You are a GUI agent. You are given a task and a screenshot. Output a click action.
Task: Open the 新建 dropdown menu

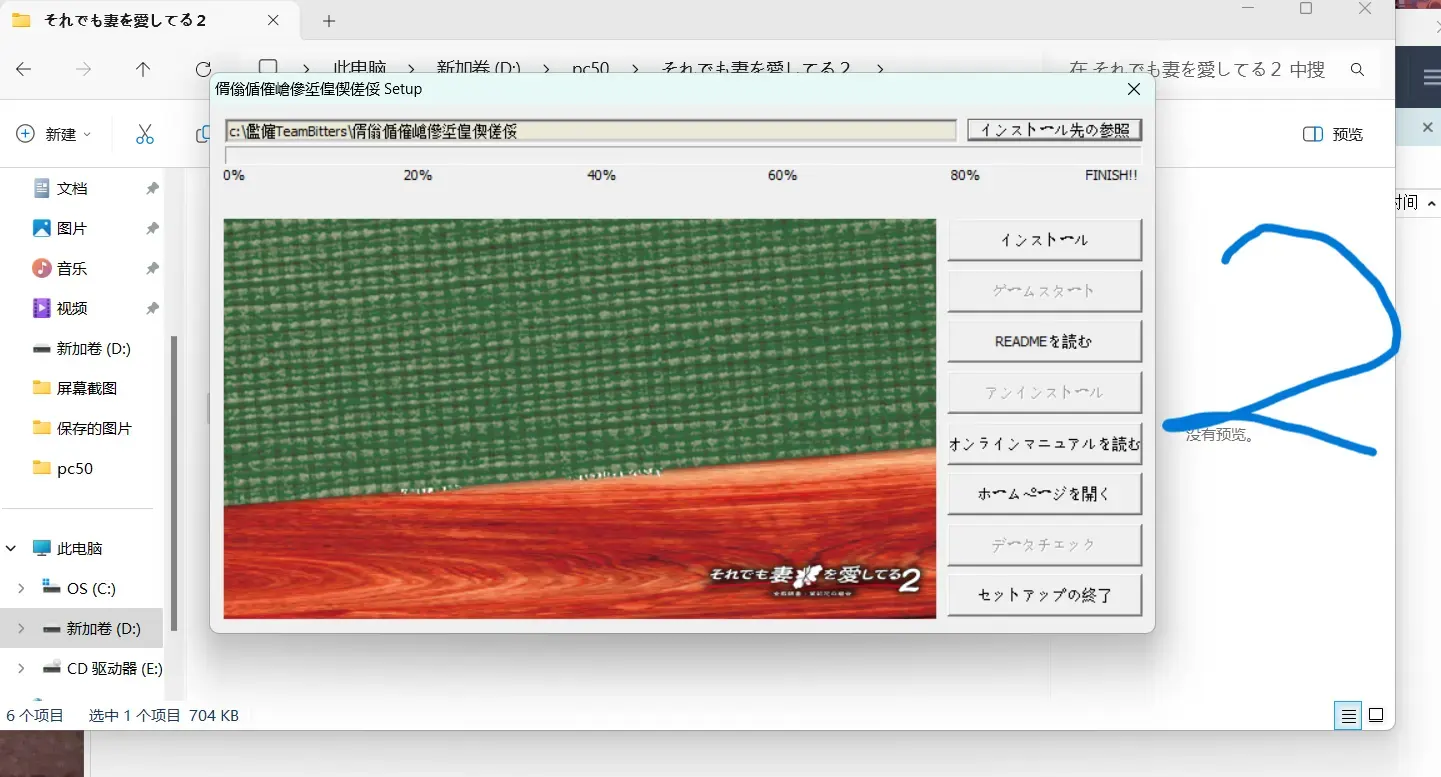(54, 134)
